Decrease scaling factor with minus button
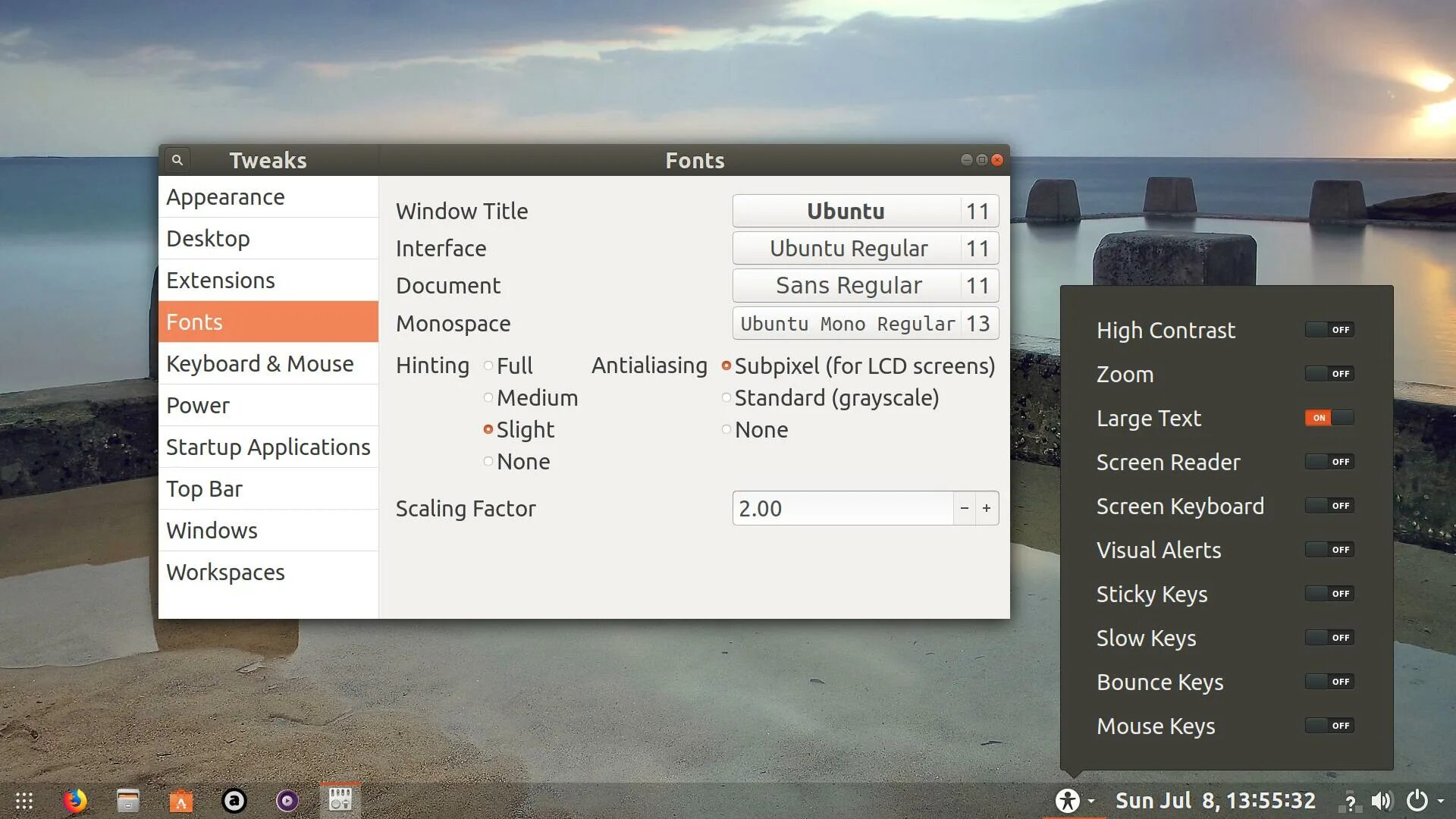 [x=964, y=508]
